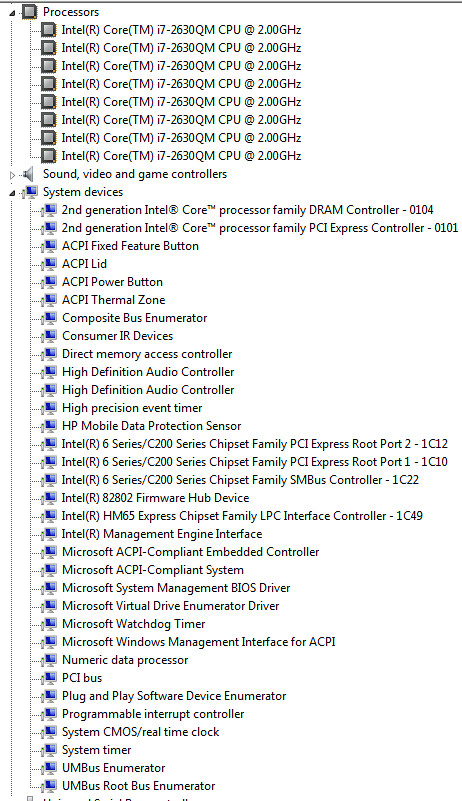Click the Processors chip icon
Image resolution: width=462 pixels, height=801 pixels.
click(x=30, y=11)
